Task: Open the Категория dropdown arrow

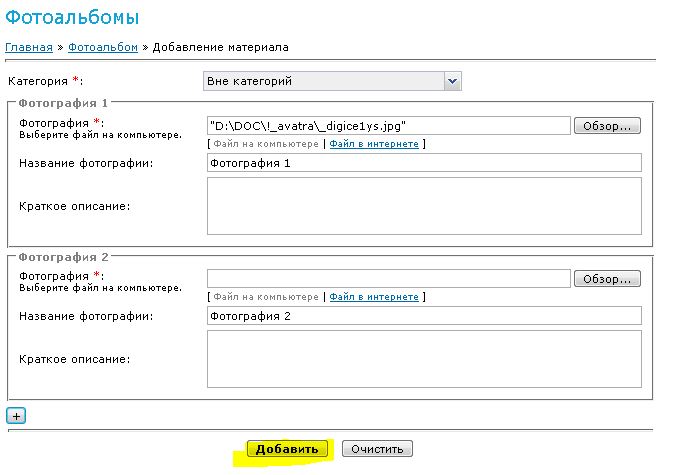Action: pyautogui.click(x=452, y=81)
